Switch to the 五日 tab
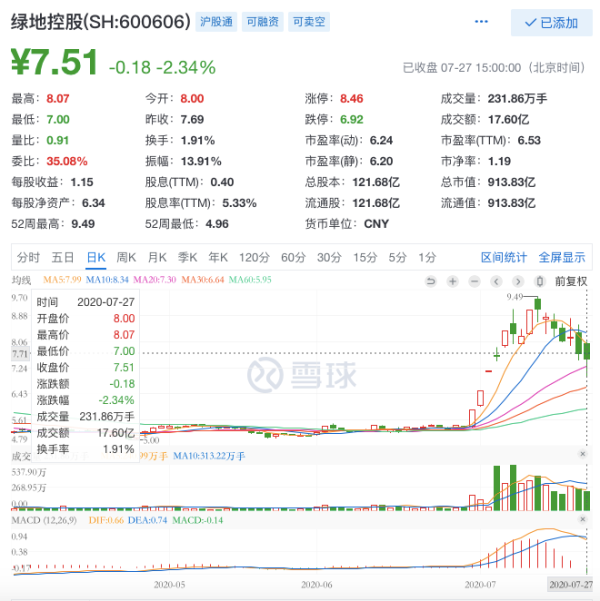Viewport: 600px width, 601px height. (62, 258)
